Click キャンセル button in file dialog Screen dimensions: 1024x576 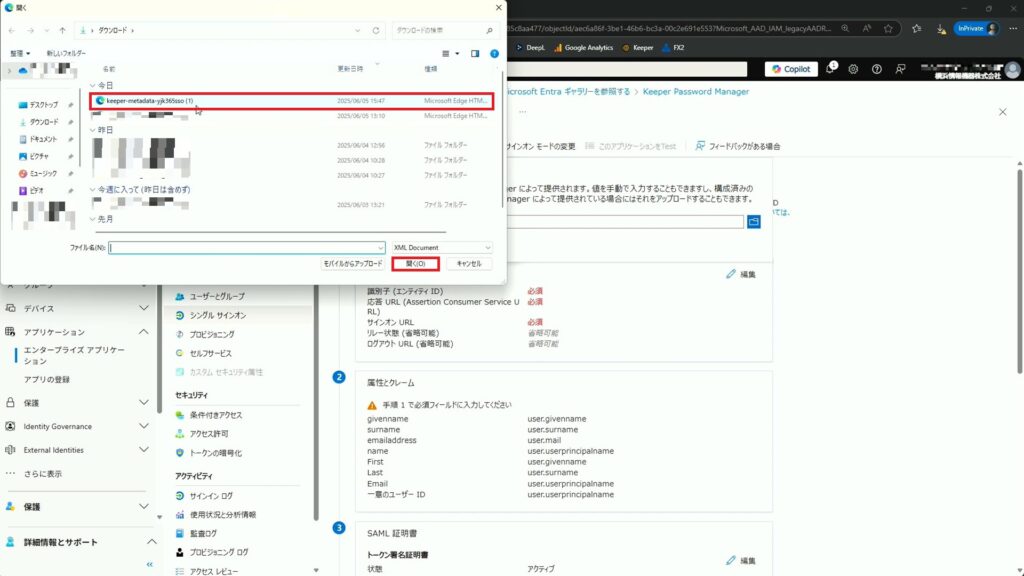coord(468,264)
